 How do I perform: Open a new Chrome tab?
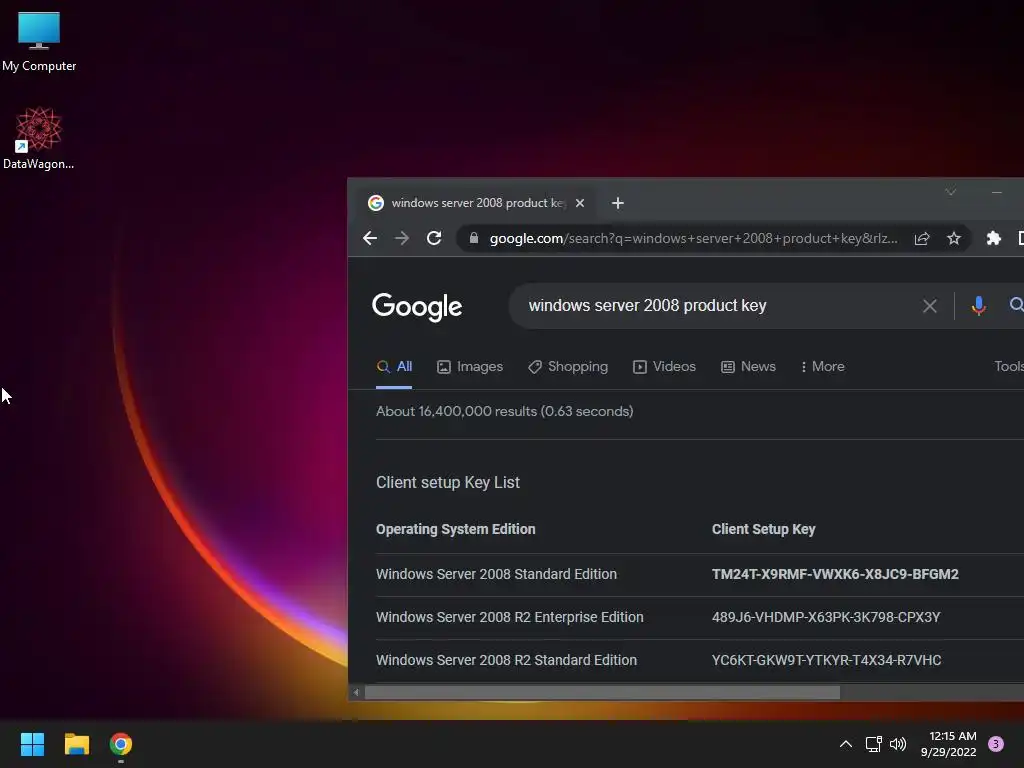tap(617, 203)
